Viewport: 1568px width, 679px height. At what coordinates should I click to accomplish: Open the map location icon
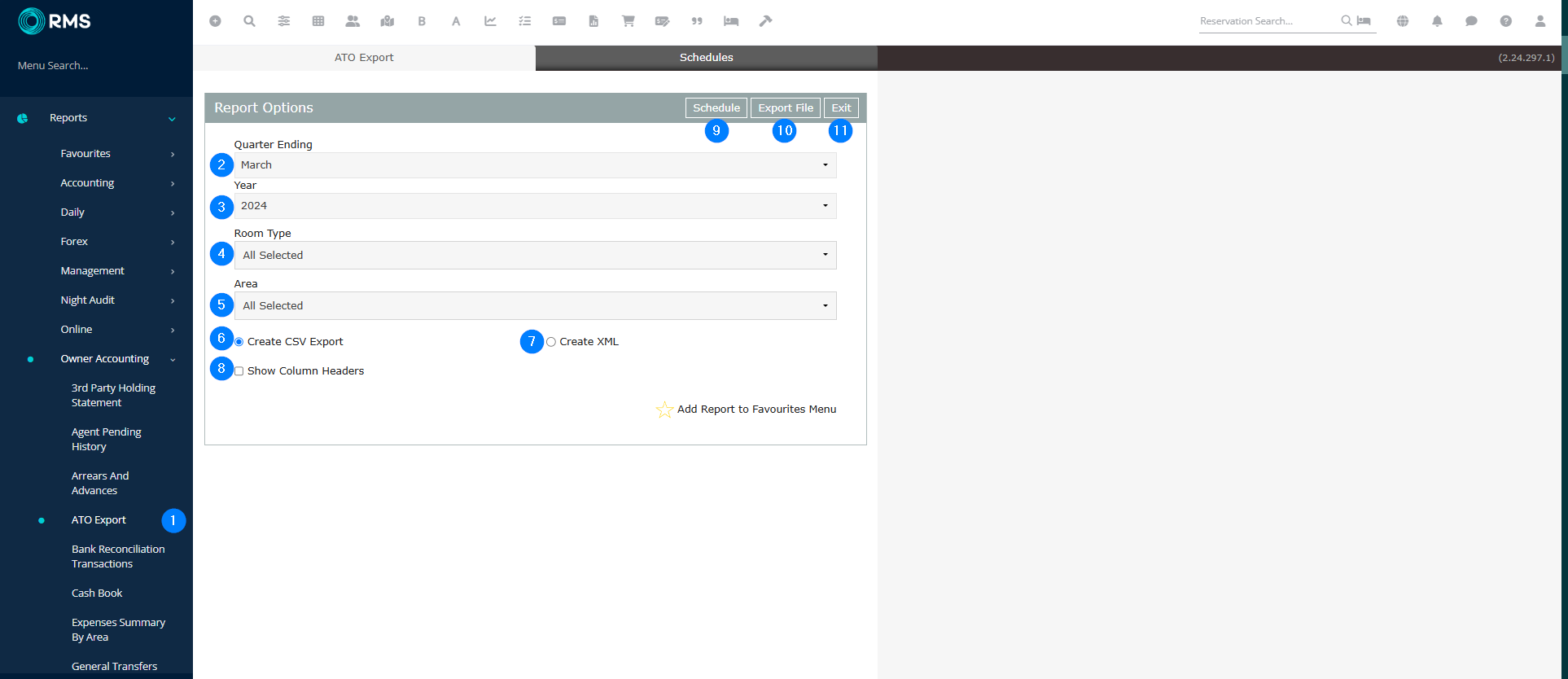point(388,21)
